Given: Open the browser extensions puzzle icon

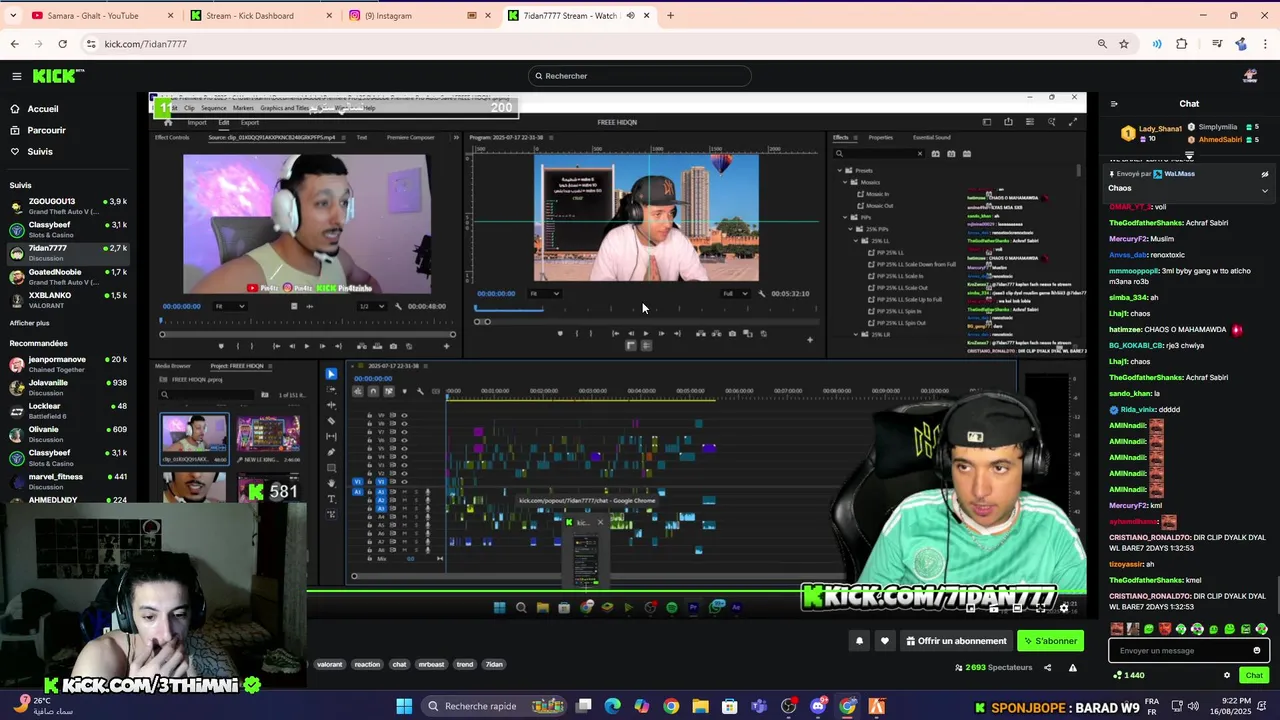Looking at the screenshot, I should (1182, 44).
